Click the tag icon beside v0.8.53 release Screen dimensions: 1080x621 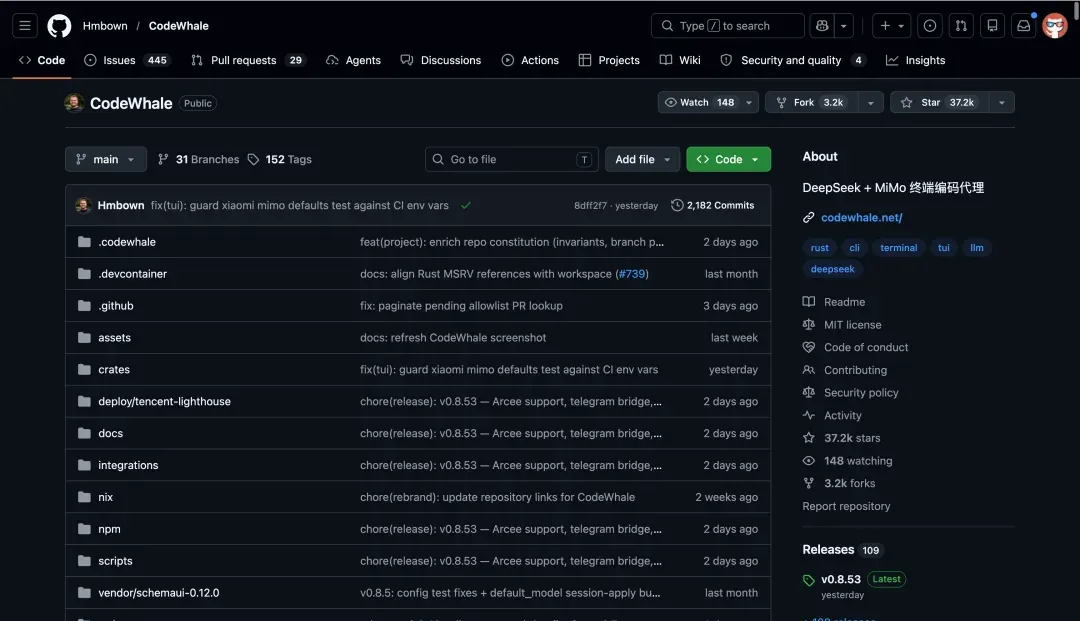[x=809, y=580]
